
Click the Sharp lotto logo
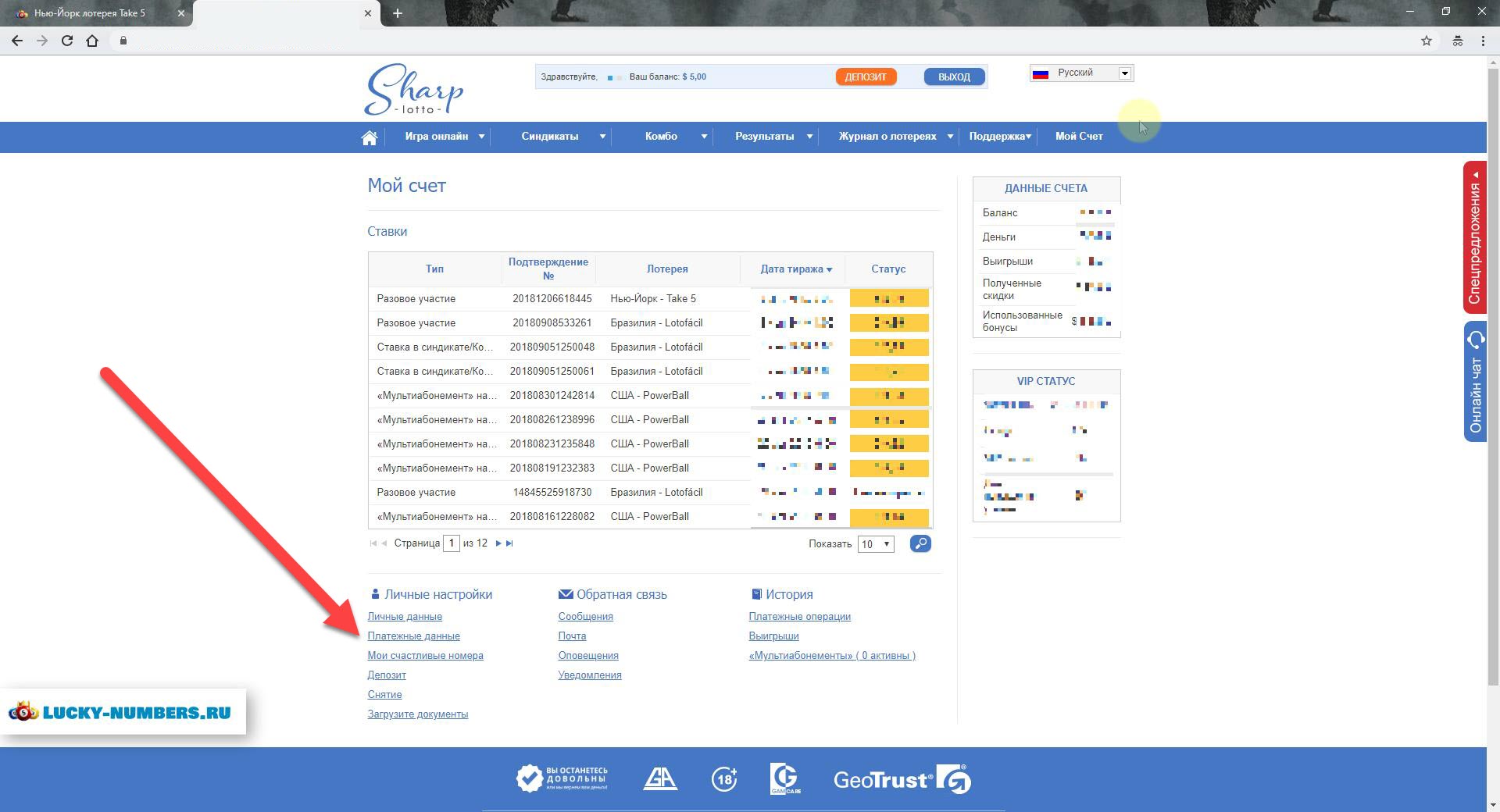(x=414, y=90)
